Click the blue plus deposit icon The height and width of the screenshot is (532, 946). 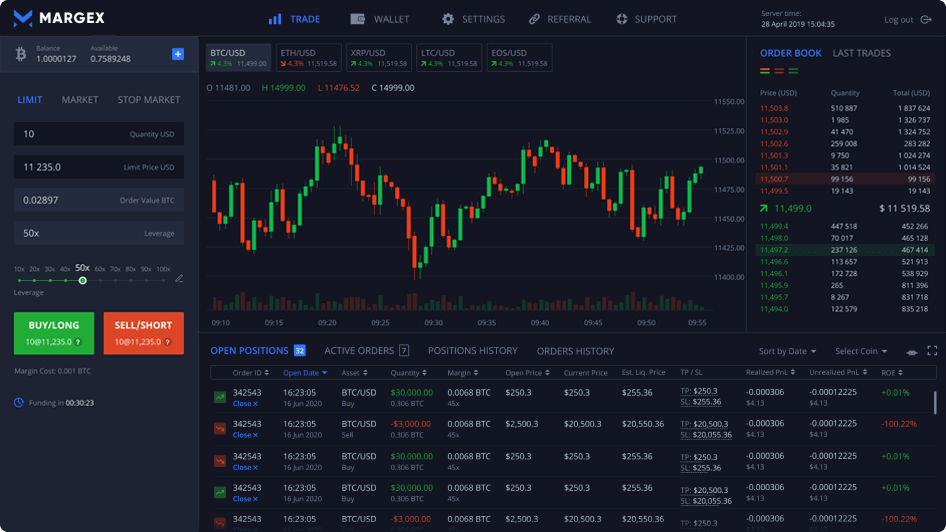tap(178, 54)
